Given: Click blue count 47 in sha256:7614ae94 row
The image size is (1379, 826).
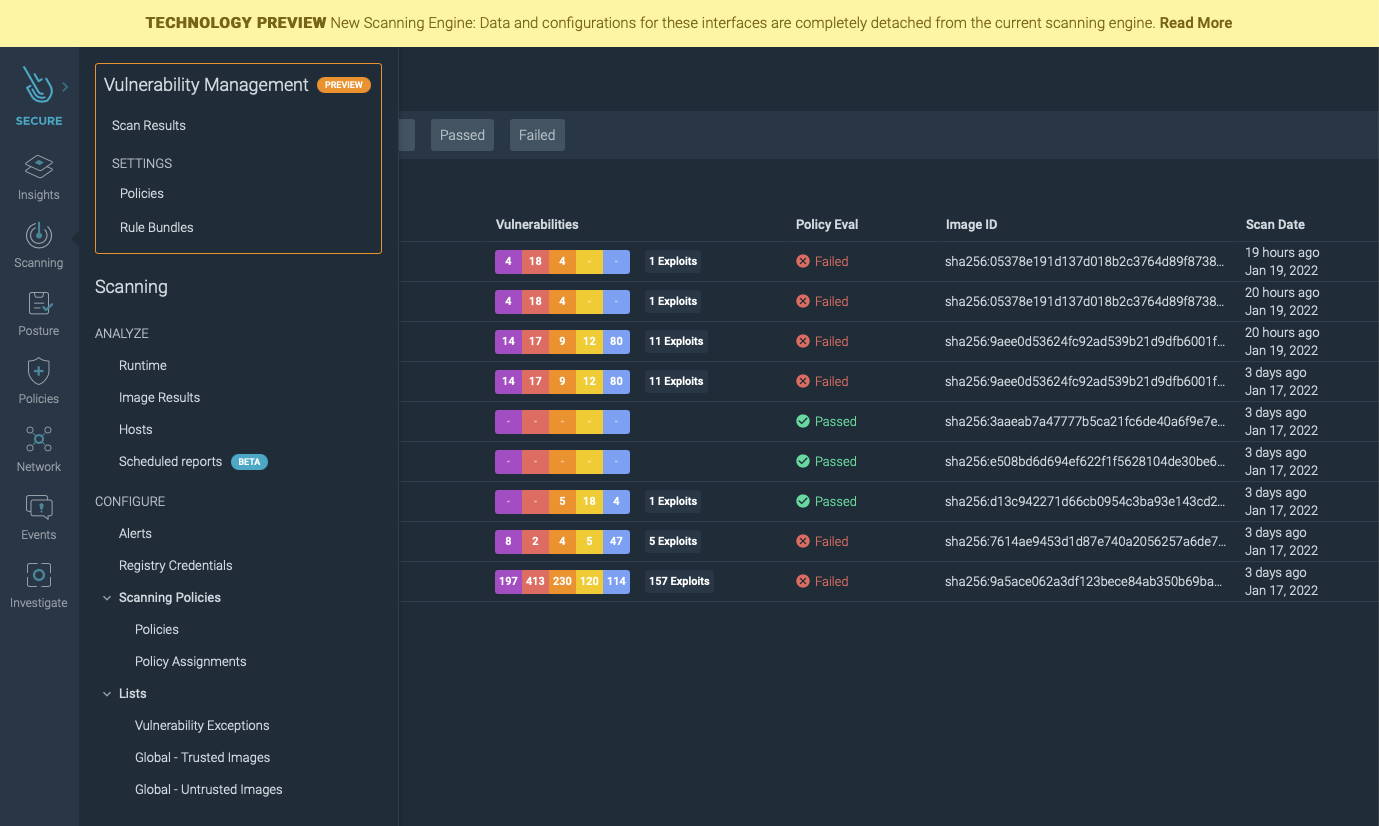Looking at the screenshot, I should (616, 541).
